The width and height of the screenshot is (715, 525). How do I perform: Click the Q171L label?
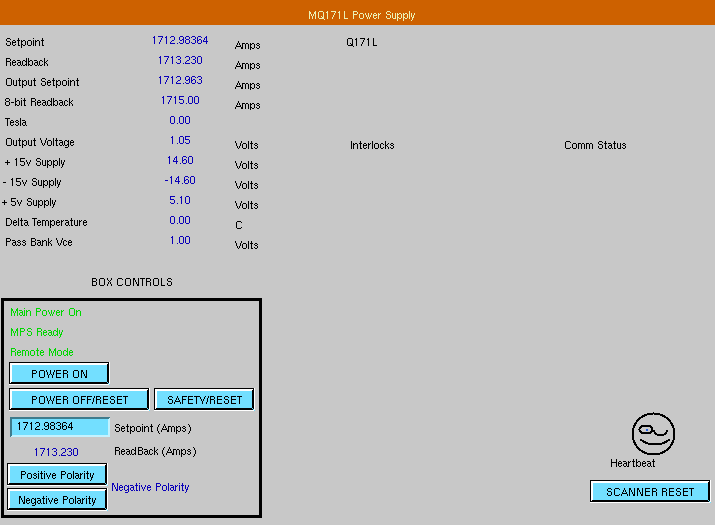pos(362,42)
